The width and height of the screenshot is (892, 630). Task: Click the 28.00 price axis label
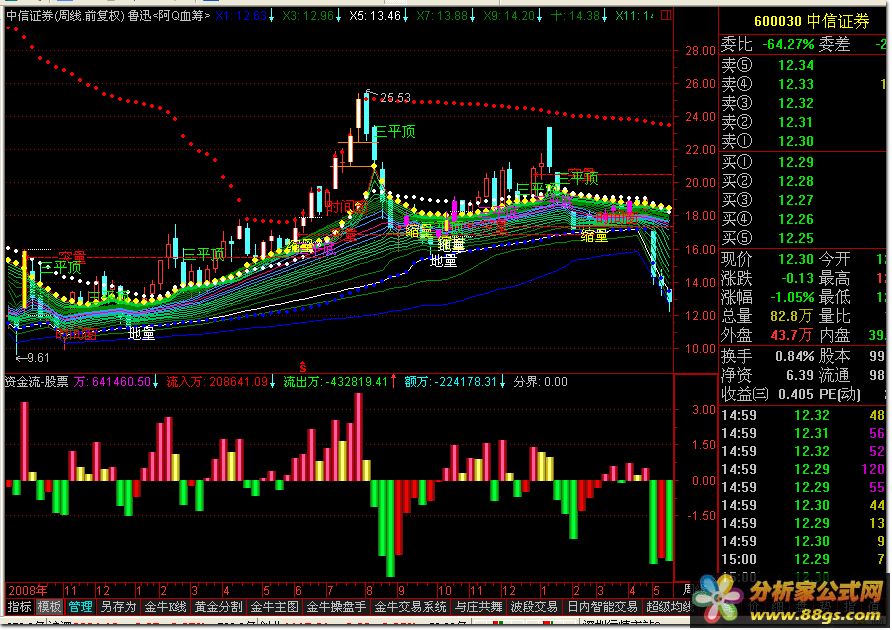click(700, 51)
